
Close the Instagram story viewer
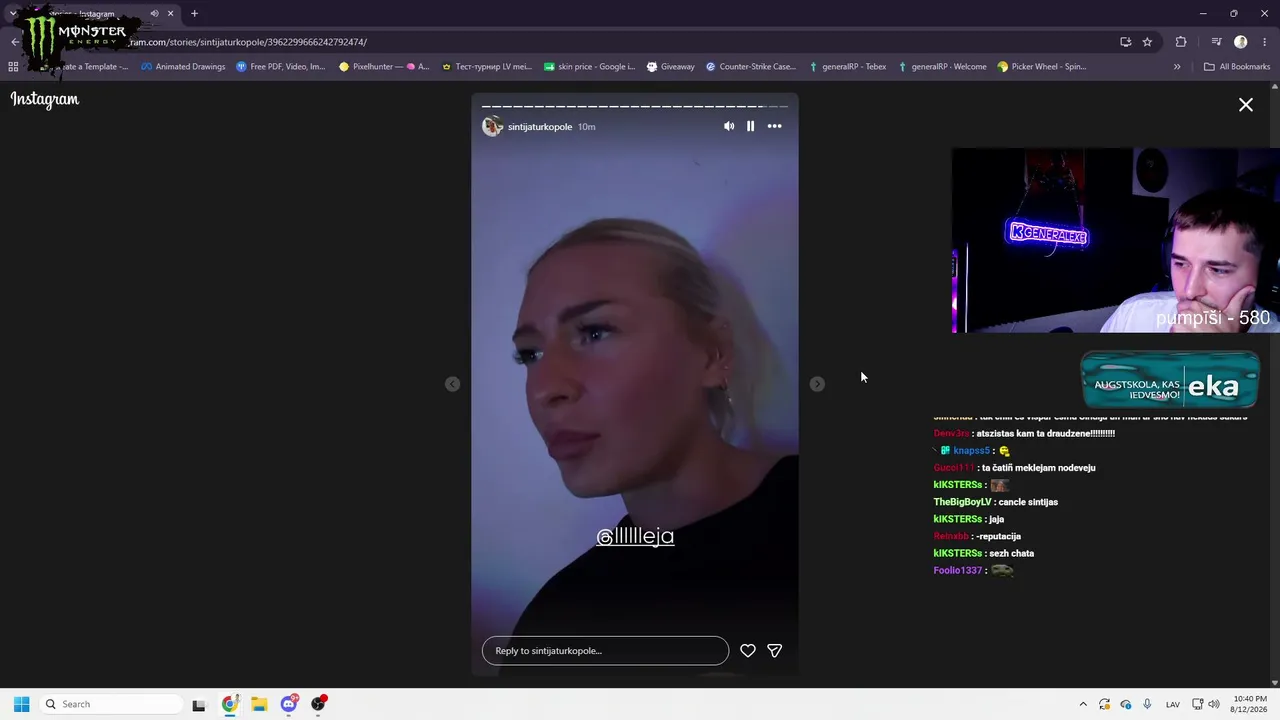tap(1246, 105)
